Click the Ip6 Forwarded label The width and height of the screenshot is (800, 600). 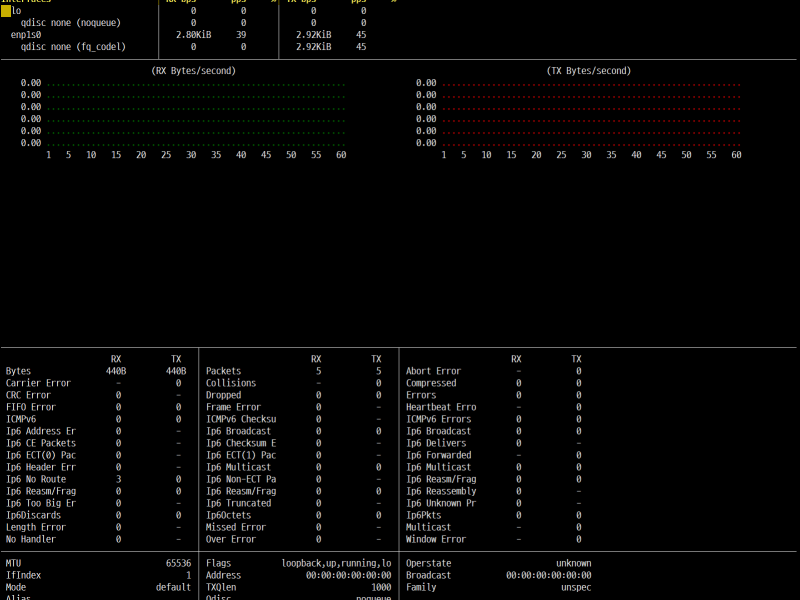439,455
